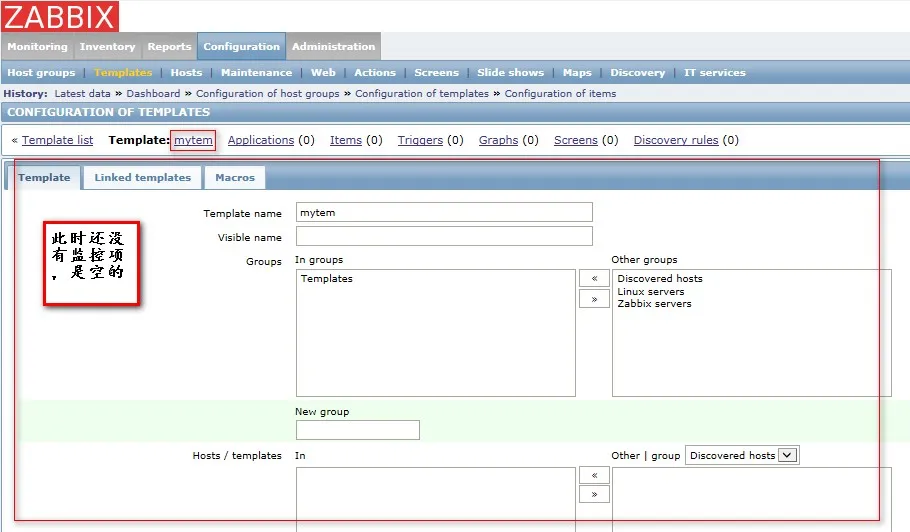Viewport: 910px width, 532px height.
Task: Select the Configuration main menu
Action: pos(241,46)
